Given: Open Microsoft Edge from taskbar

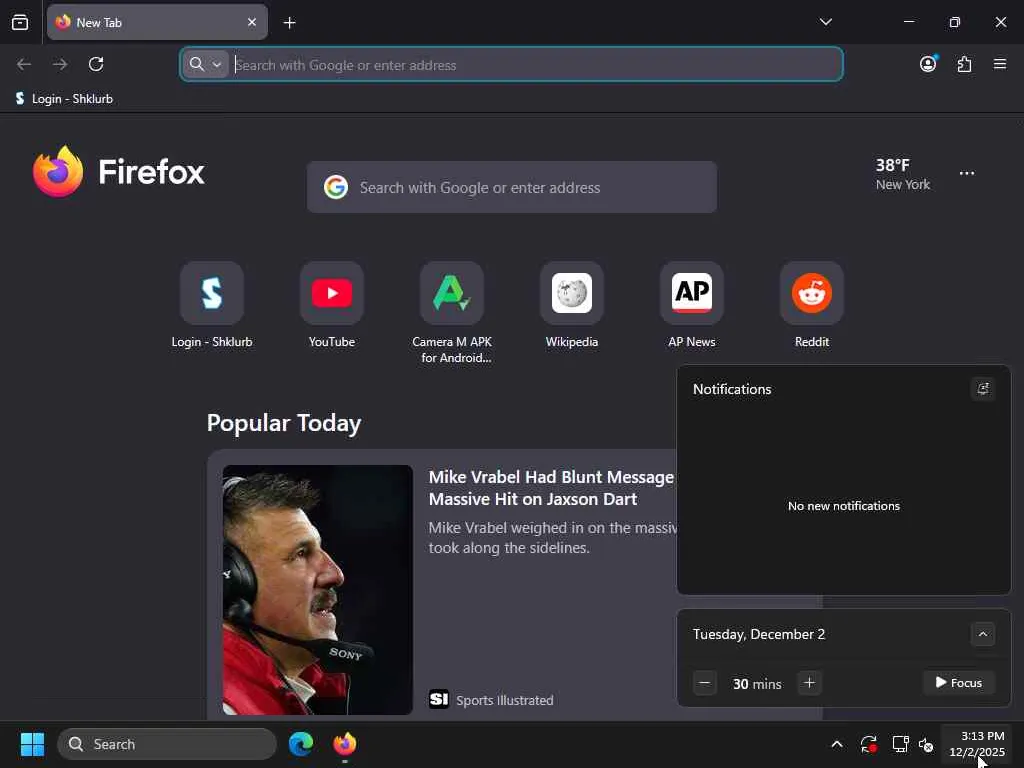Looking at the screenshot, I should coord(301,744).
